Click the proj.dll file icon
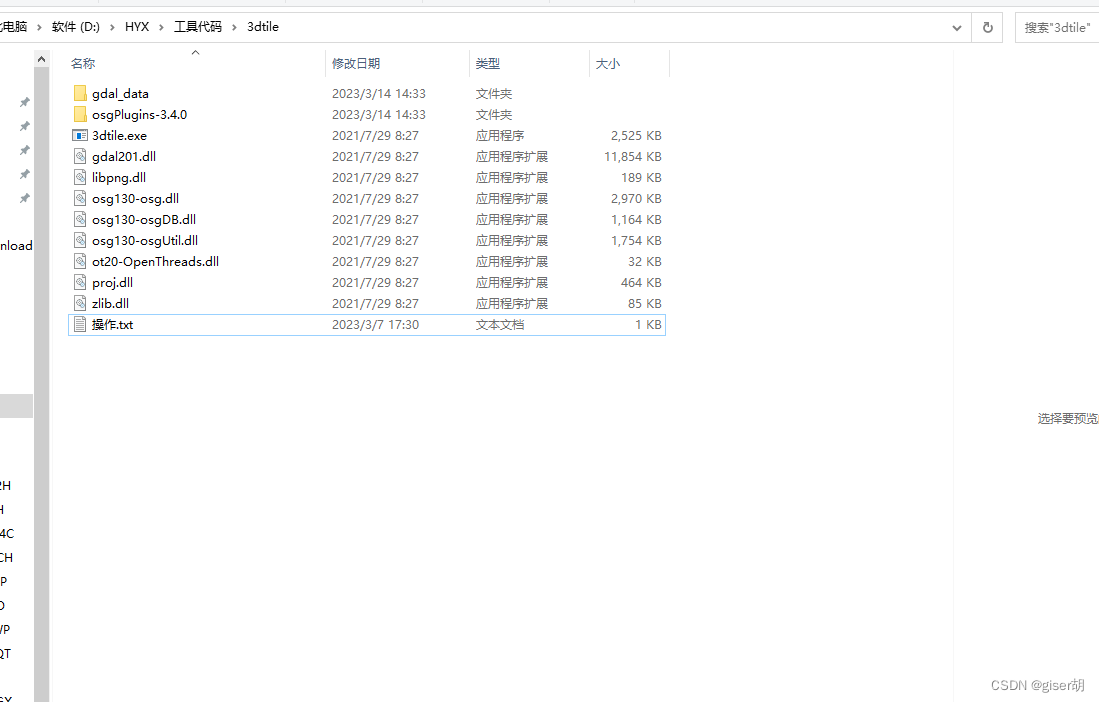Image resolution: width=1099 pixels, height=702 pixels. [x=80, y=282]
